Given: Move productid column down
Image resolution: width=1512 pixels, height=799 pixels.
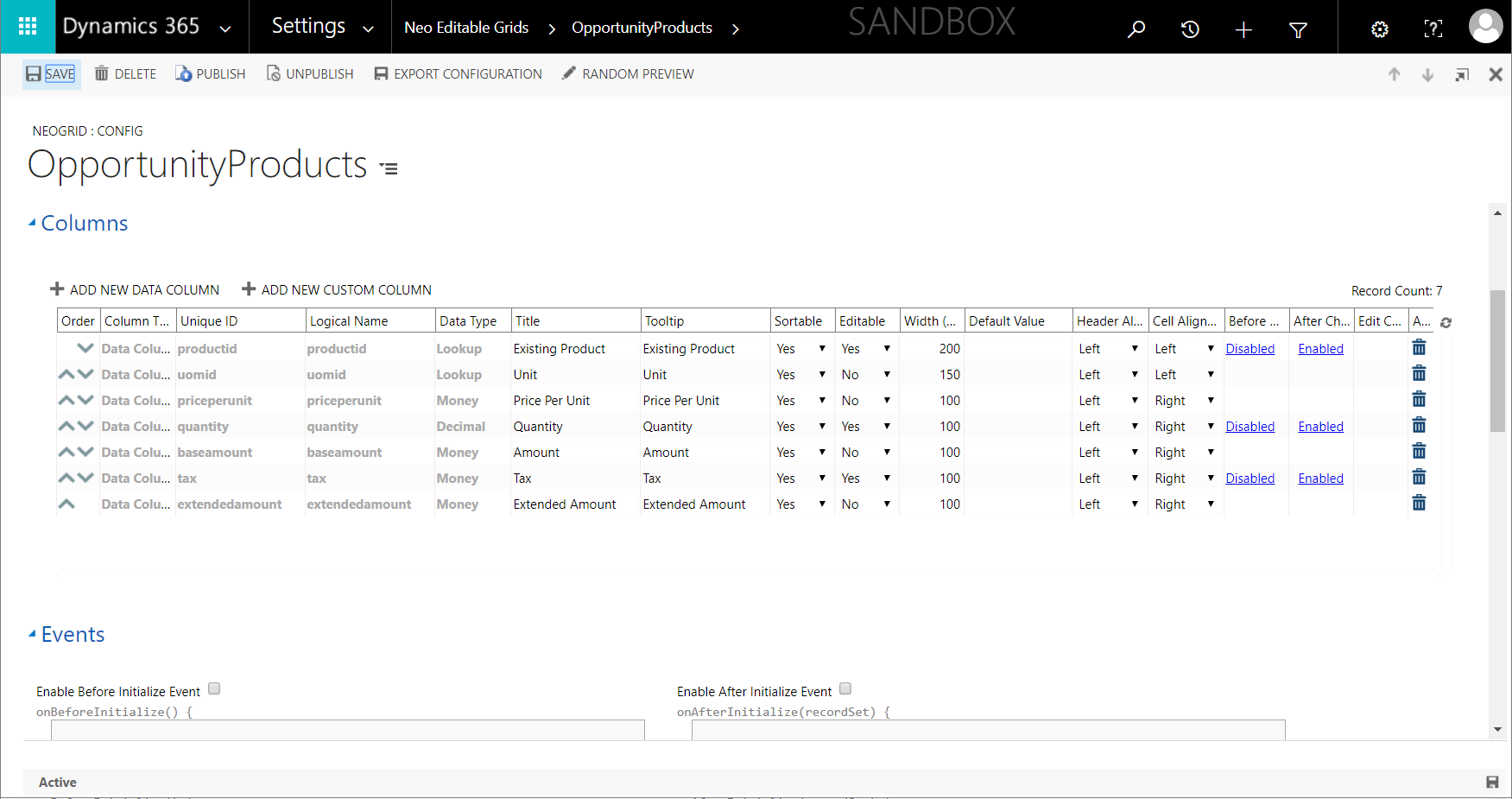Looking at the screenshot, I should point(85,348).
